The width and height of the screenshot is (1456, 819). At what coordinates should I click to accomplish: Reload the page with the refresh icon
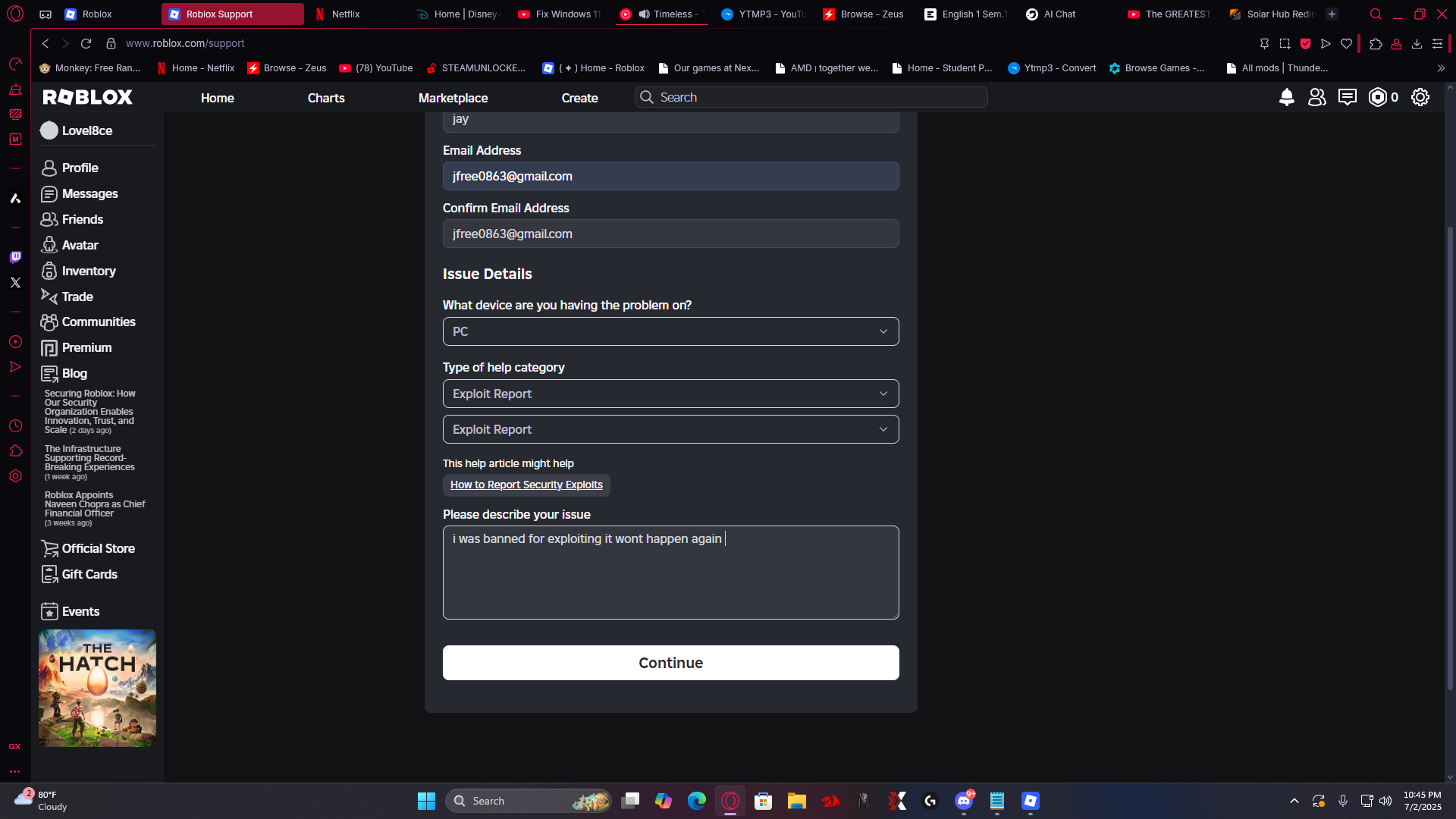tap(86, 43)
